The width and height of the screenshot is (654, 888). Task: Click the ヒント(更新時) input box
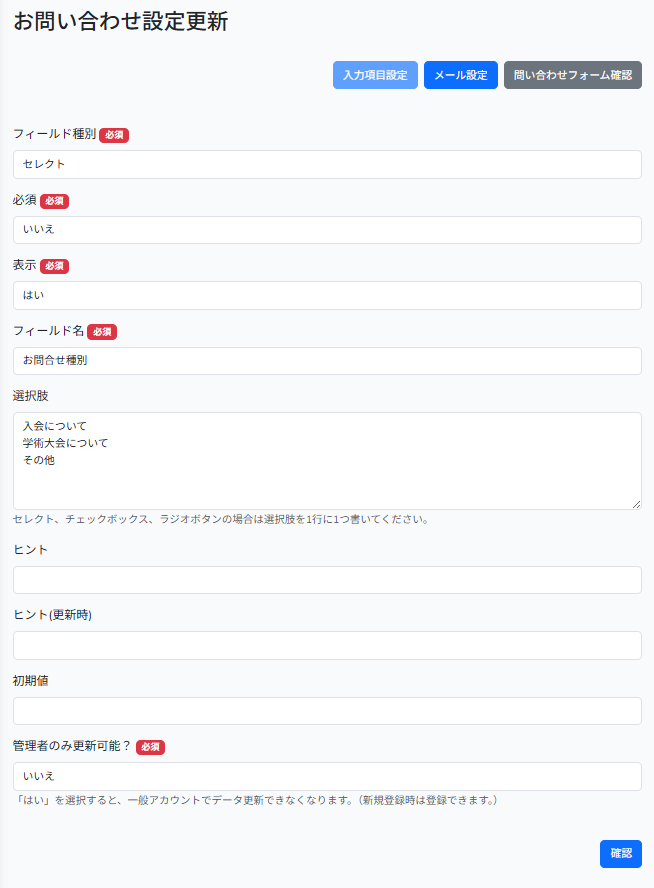coord(327,645)
